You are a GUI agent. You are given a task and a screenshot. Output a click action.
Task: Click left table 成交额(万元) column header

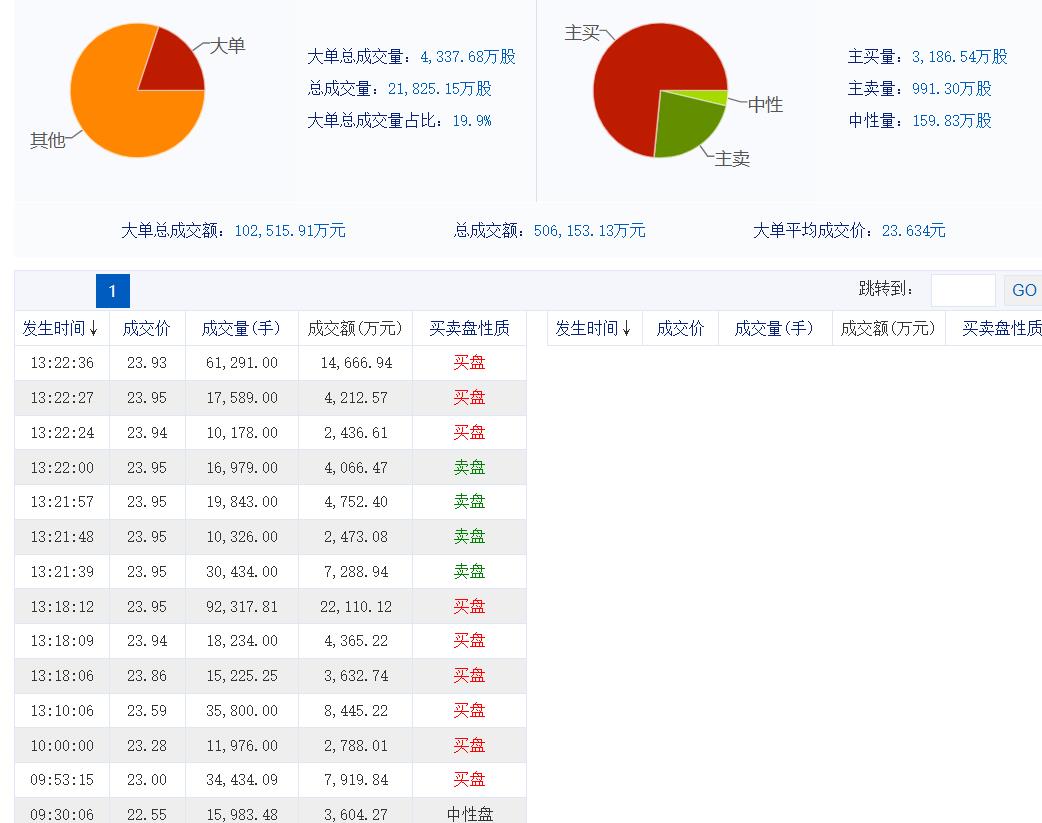click(x=355, y=328)
